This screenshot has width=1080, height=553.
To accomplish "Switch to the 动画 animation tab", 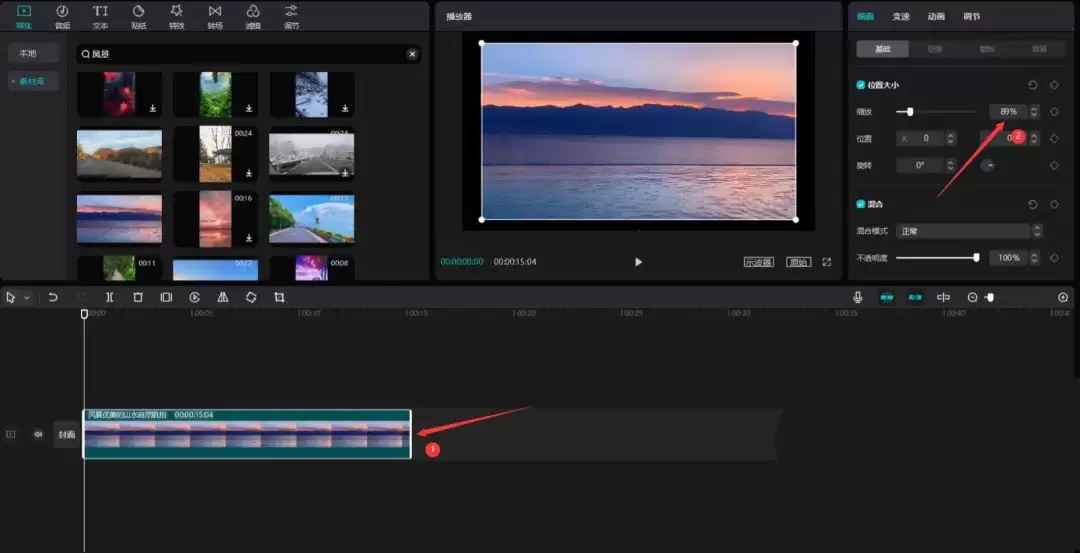I will click(x=936, y=16).
